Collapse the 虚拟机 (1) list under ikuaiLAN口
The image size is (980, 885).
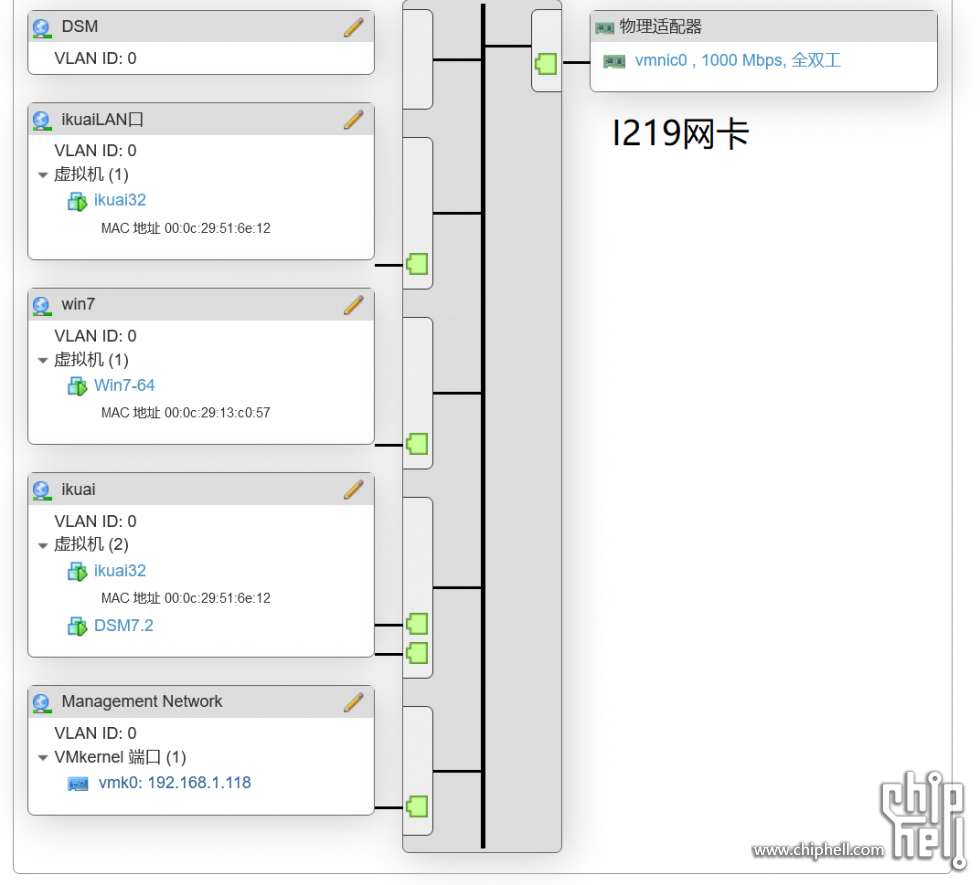(43, 175)
